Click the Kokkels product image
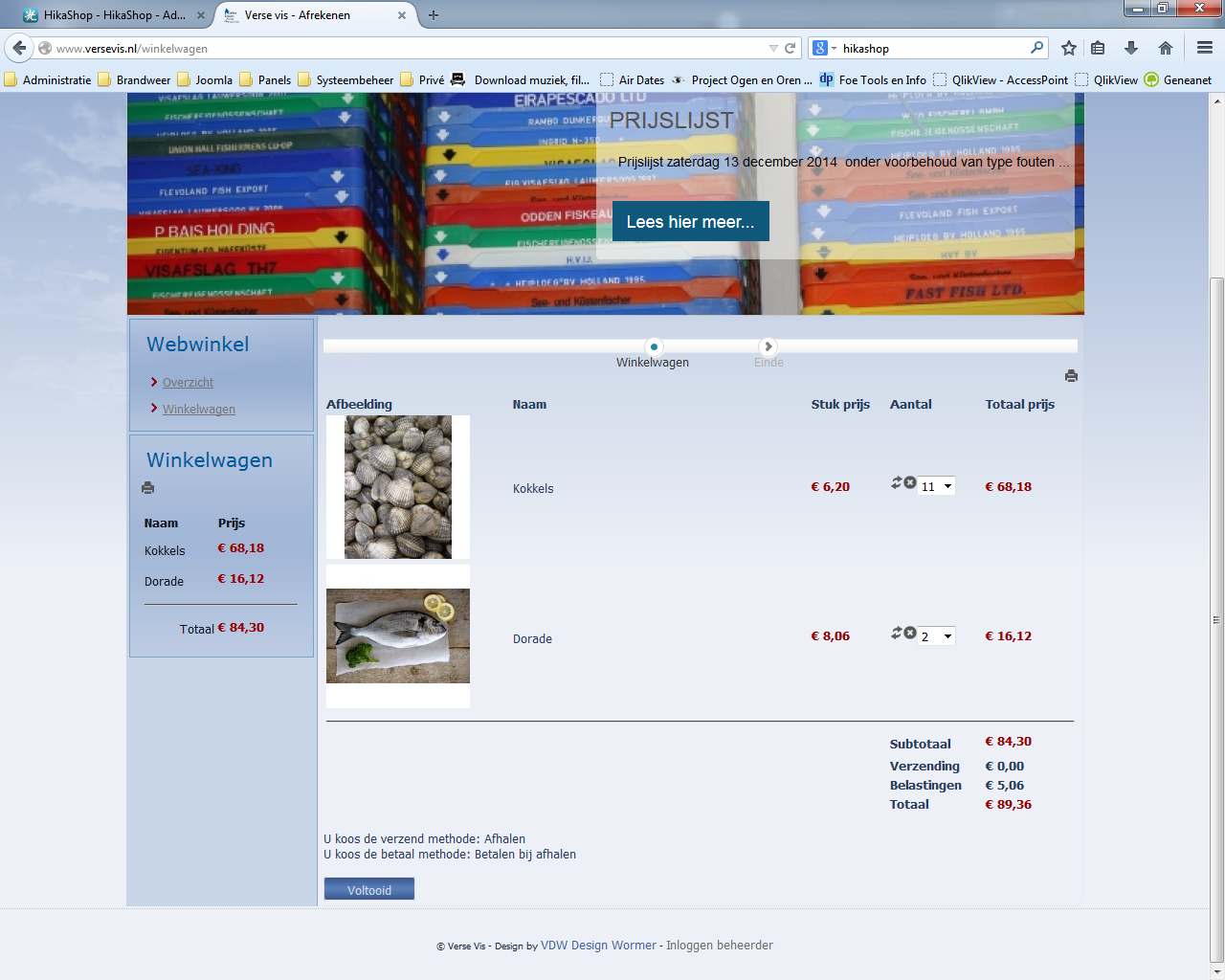 click(398, 487)
